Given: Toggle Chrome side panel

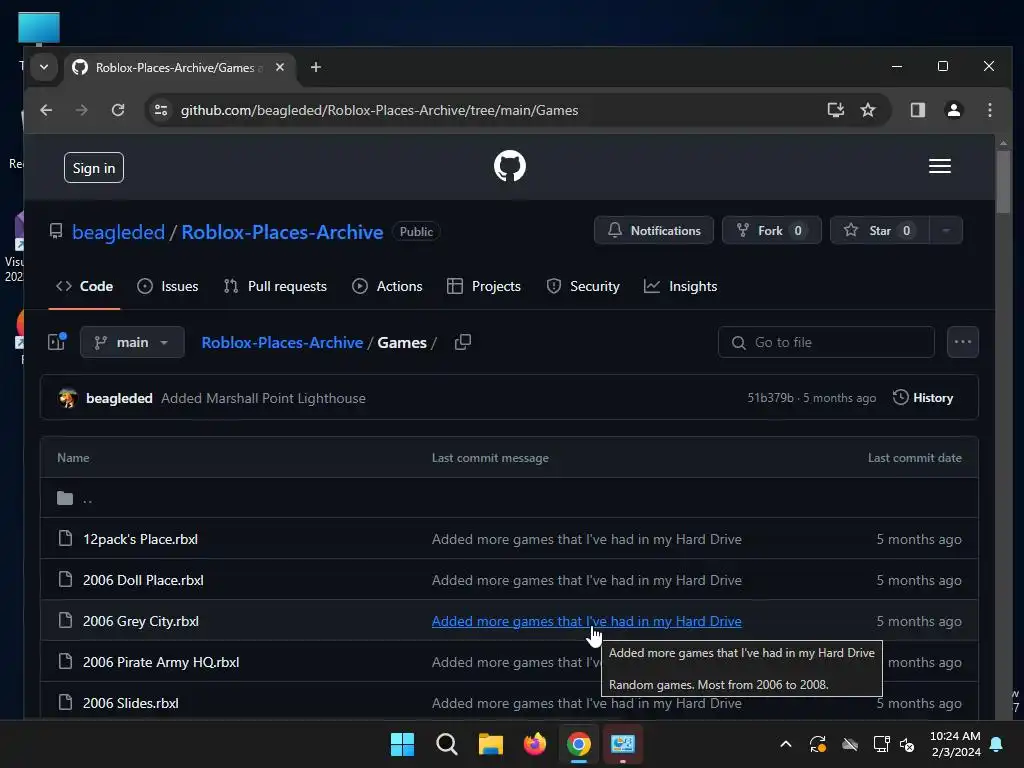Looking at the screenshot, I should click(x=918, y=110).
